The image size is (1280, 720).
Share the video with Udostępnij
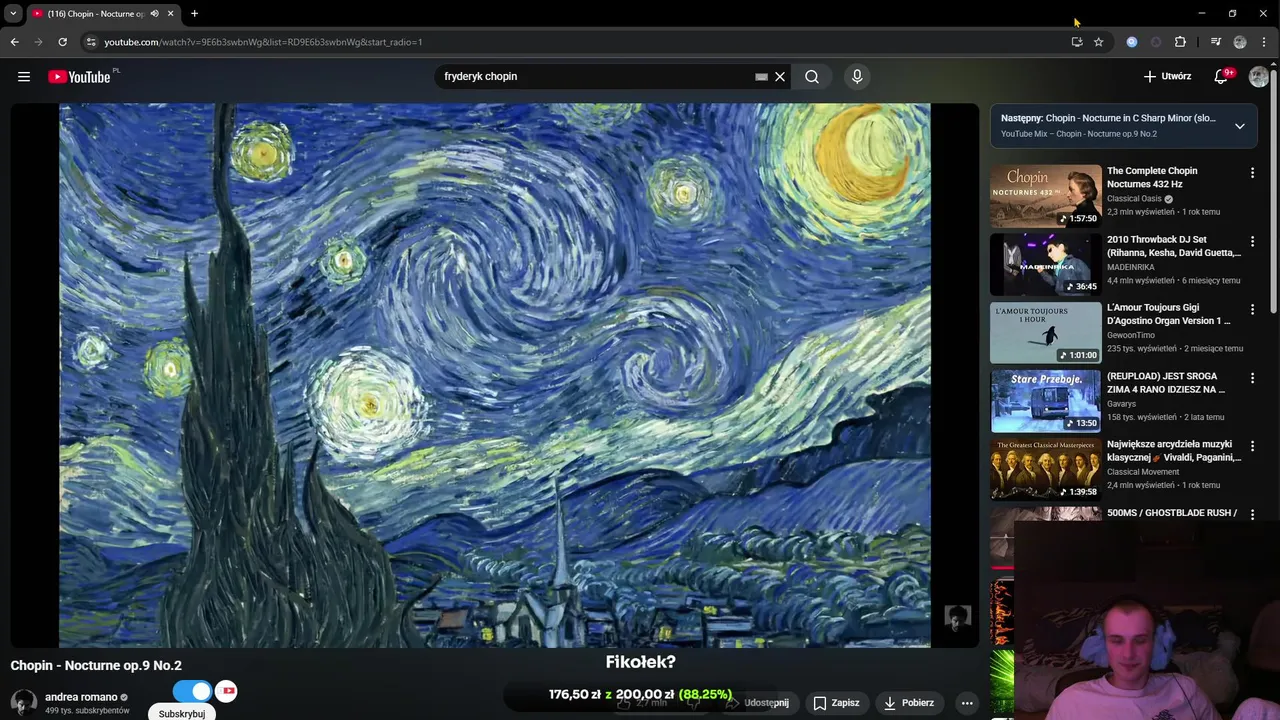(x=757, y=703)
